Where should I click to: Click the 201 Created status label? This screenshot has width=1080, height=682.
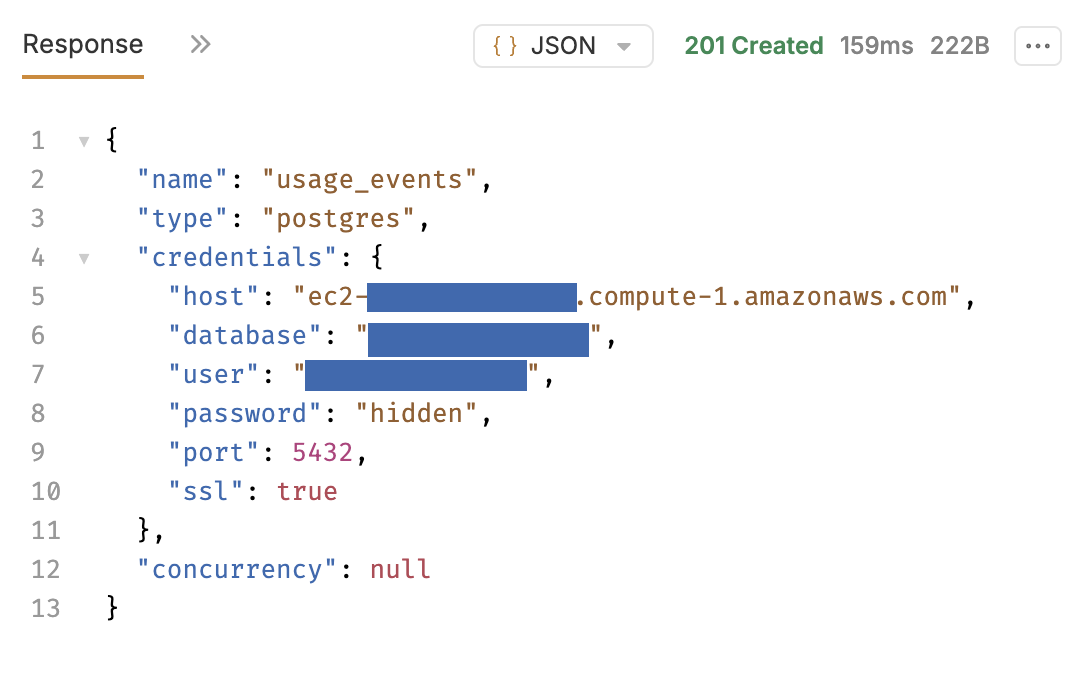pos(754,46)
